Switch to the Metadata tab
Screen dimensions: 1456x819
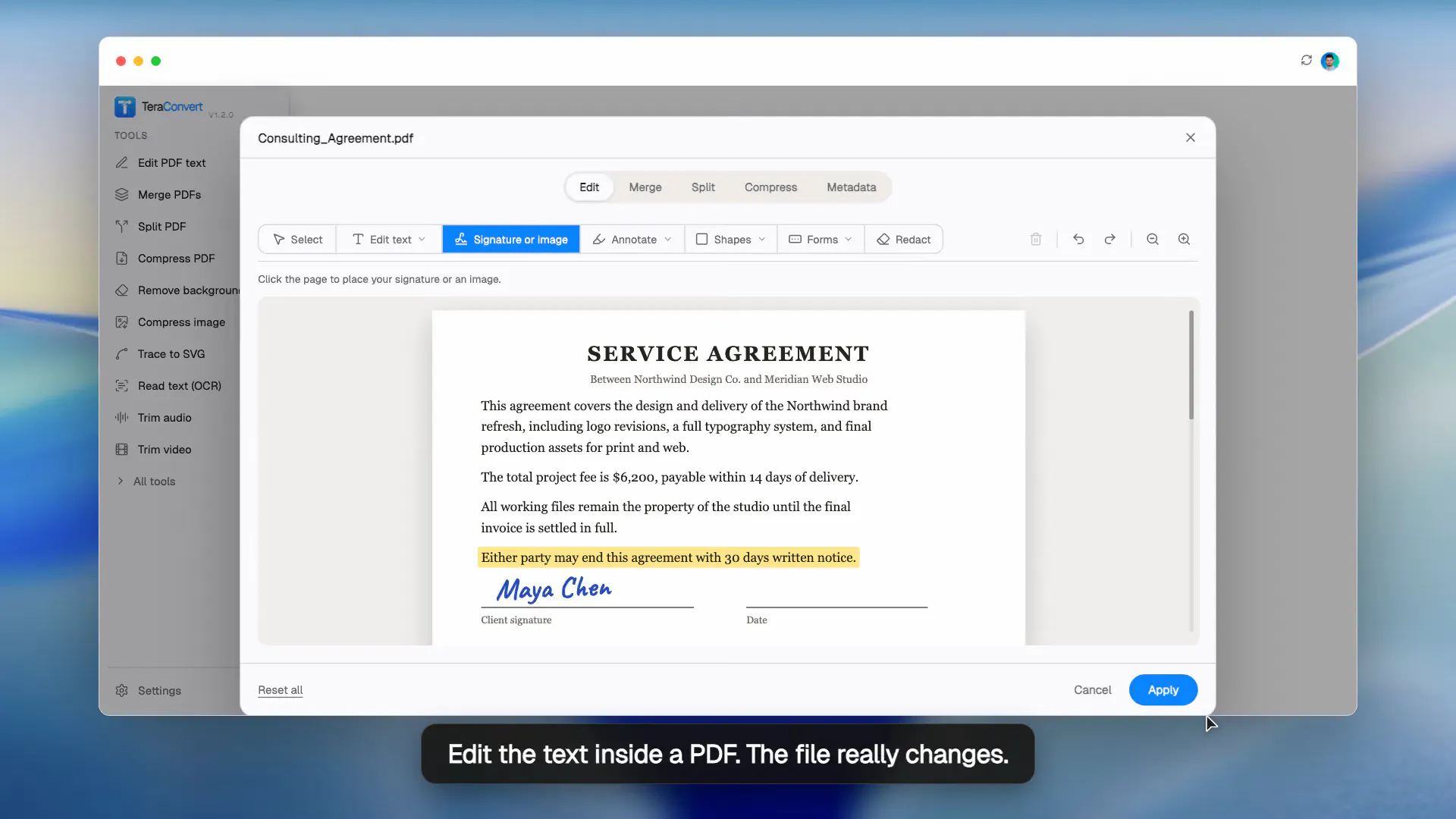click(852, 187)
